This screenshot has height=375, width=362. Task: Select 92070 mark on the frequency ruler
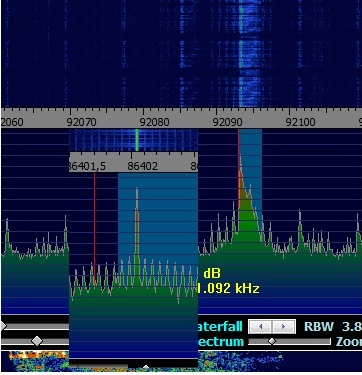[81, 122]
